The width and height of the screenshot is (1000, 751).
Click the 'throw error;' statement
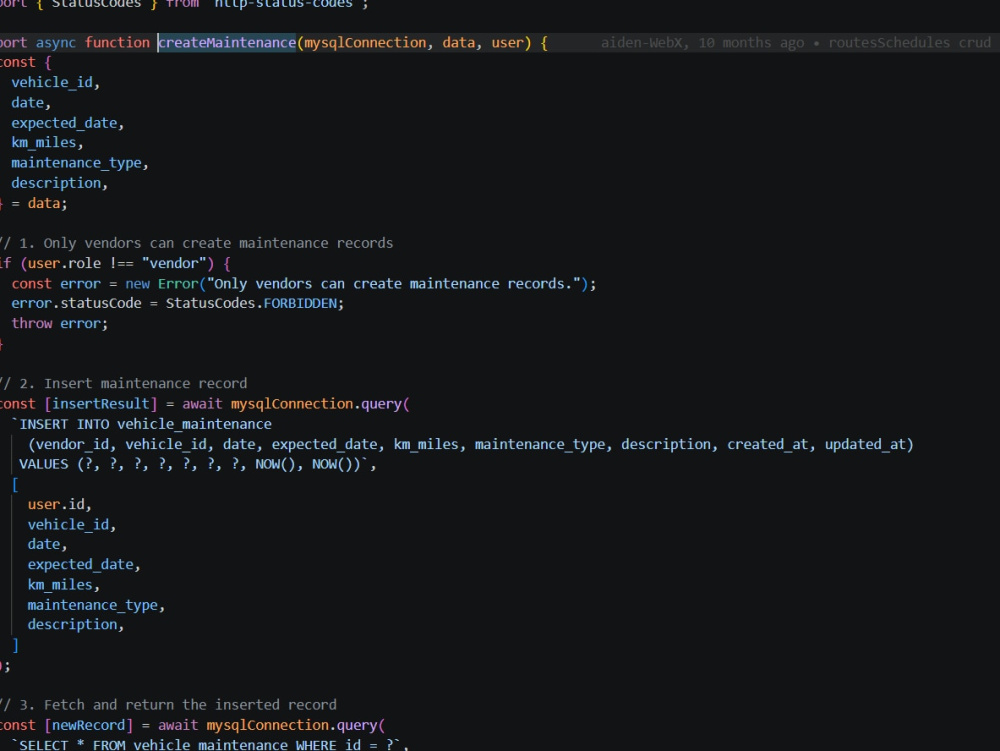tap(59, 323)
